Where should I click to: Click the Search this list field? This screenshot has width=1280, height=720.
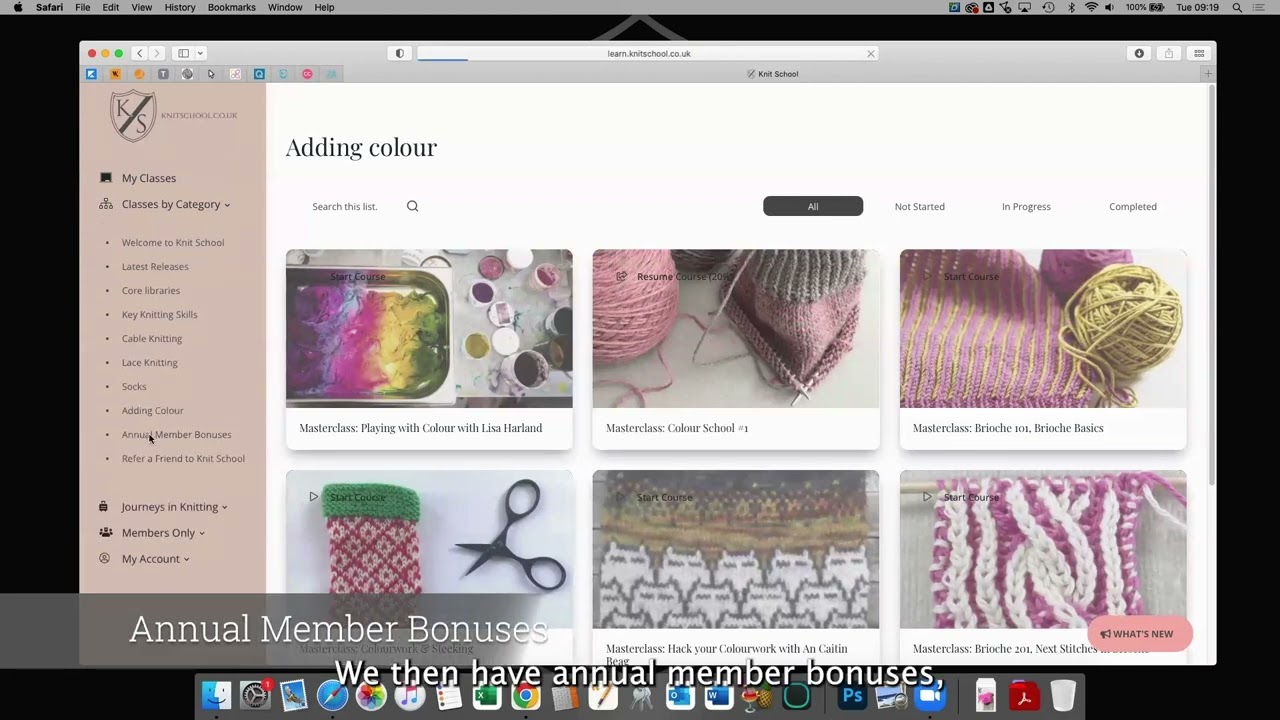pos(355,207)
